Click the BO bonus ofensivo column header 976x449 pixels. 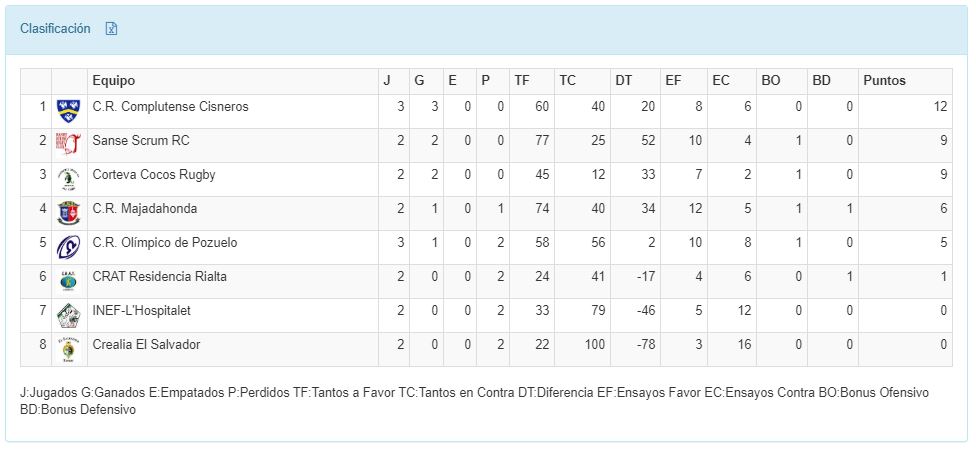click(770, 81)
